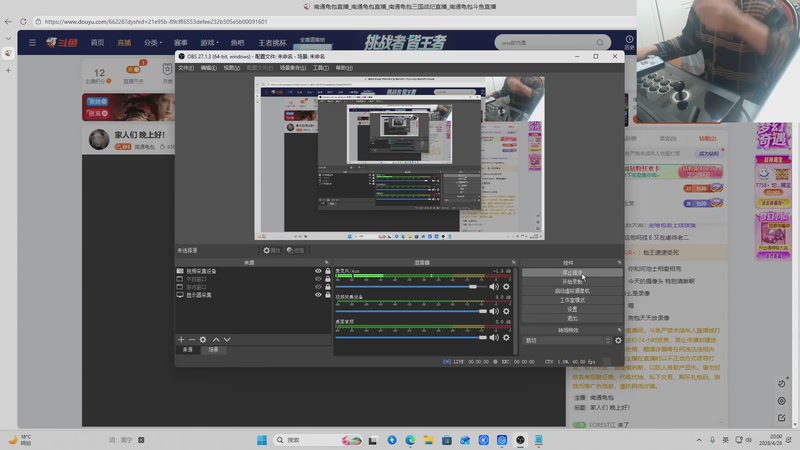This screenshot has height=450, width=800.
Task: Open 首页 link in Douyu nav
Action: pos(97,42)
